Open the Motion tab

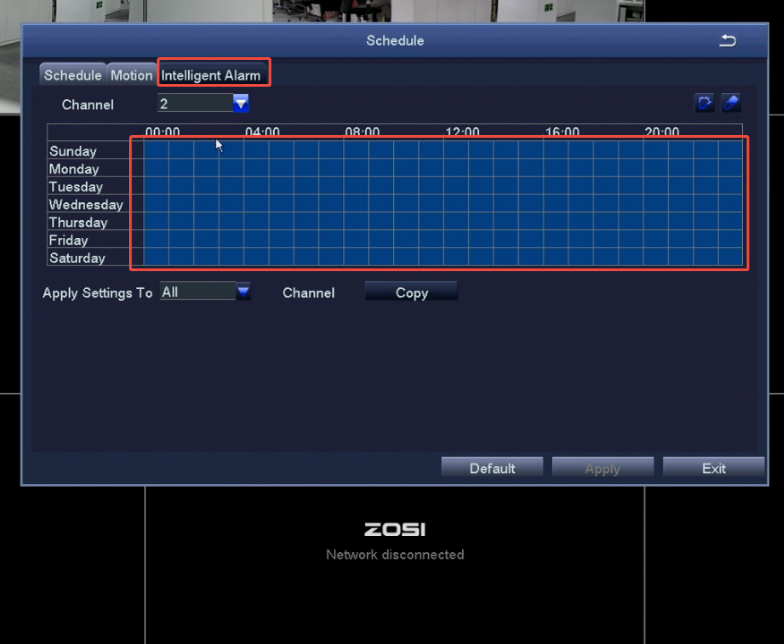click(131, 75)
